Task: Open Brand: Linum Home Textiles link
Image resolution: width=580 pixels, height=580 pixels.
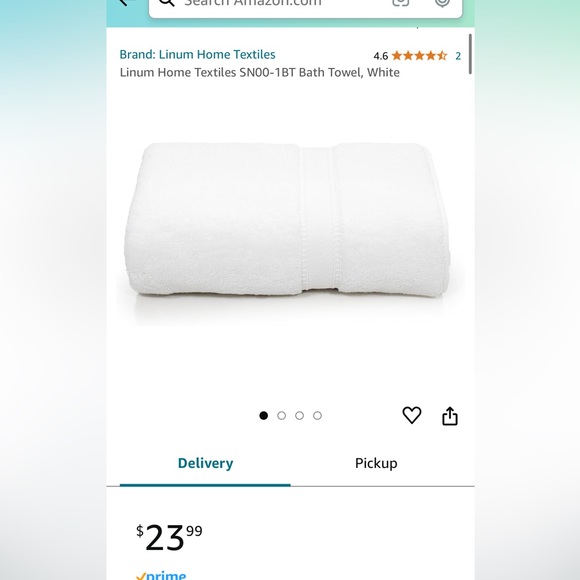Action: point(198,54)
